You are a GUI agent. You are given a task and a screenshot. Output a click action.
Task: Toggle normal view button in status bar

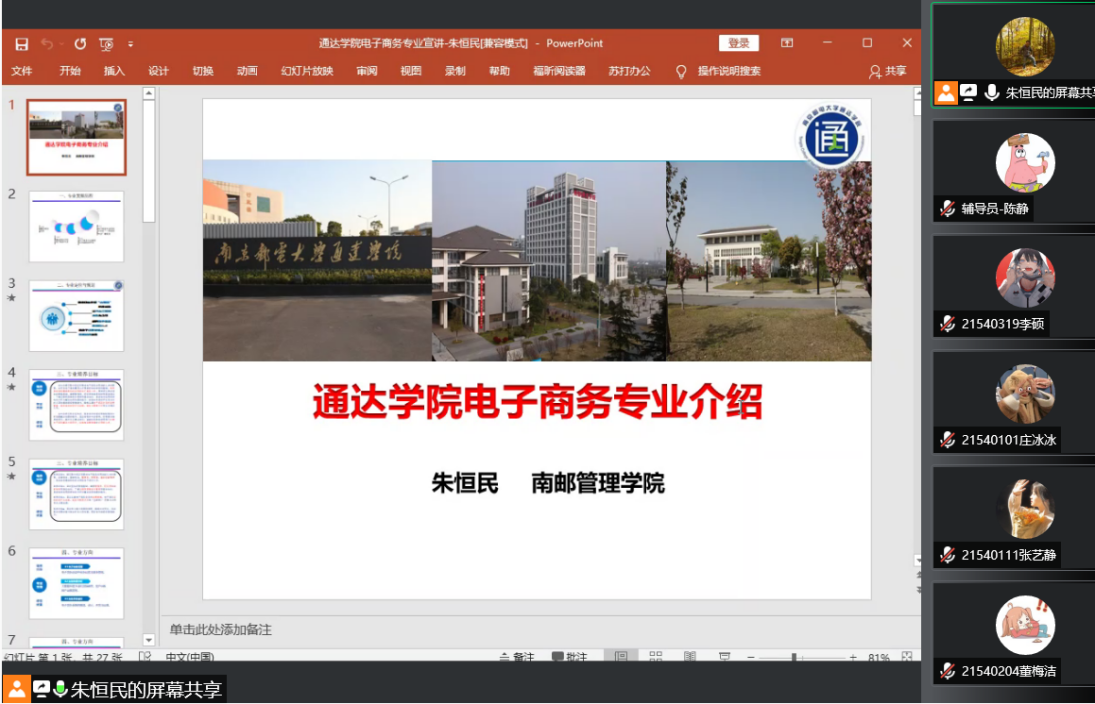pos(621,657)
